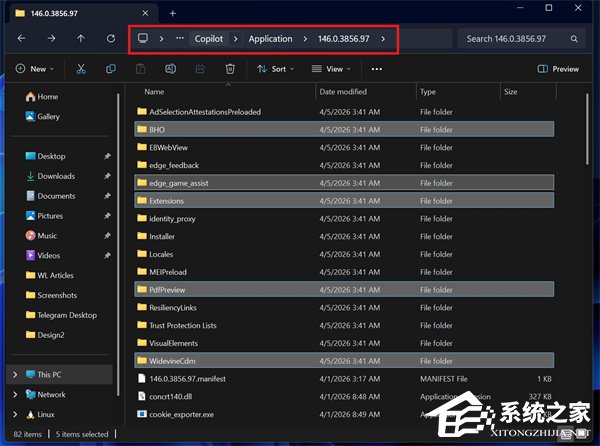Sort by the Name column header

[x=154, y=92]
